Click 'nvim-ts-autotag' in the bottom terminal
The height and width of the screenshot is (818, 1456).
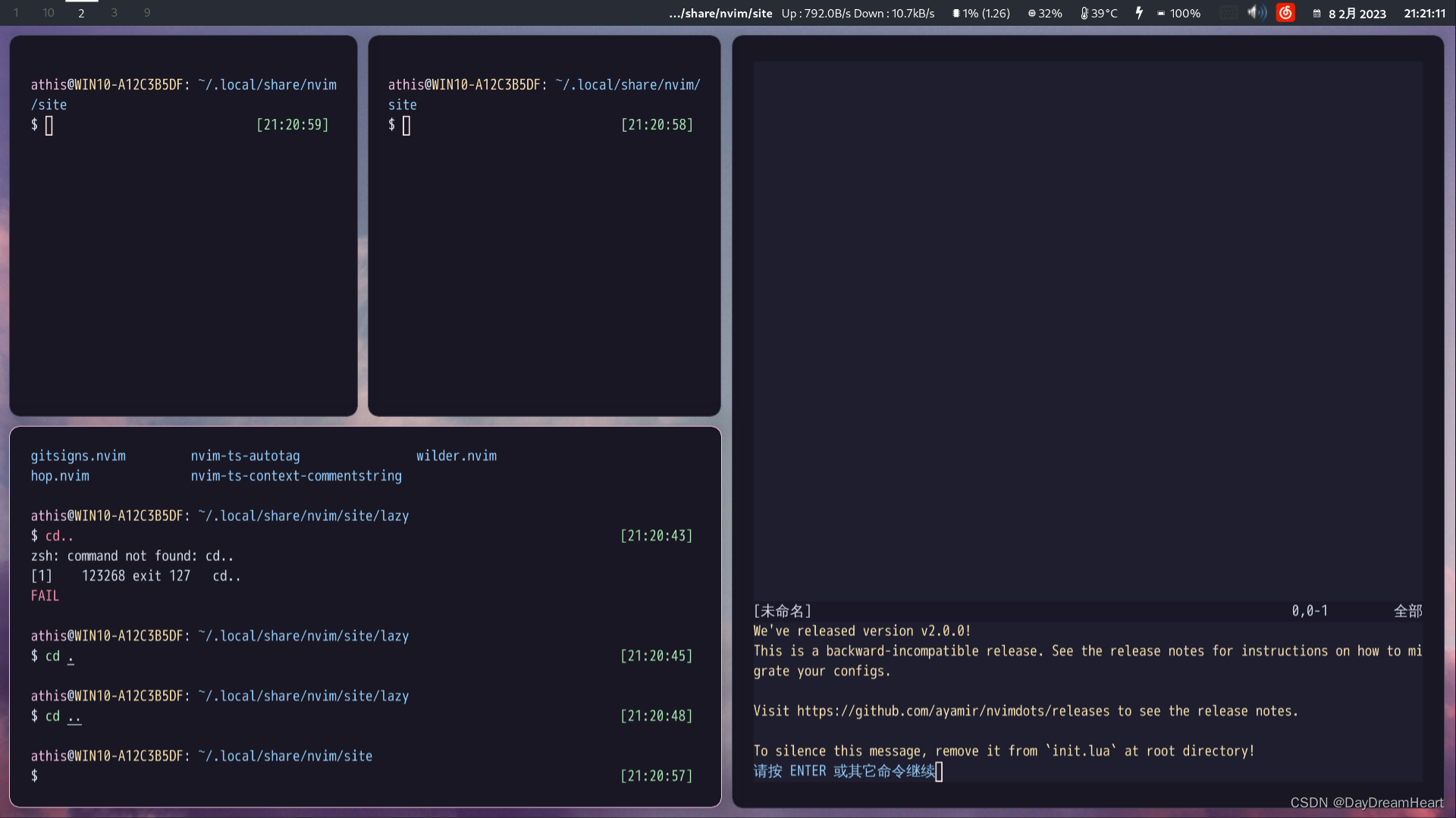pyautogui.click(x=245, y=456)
